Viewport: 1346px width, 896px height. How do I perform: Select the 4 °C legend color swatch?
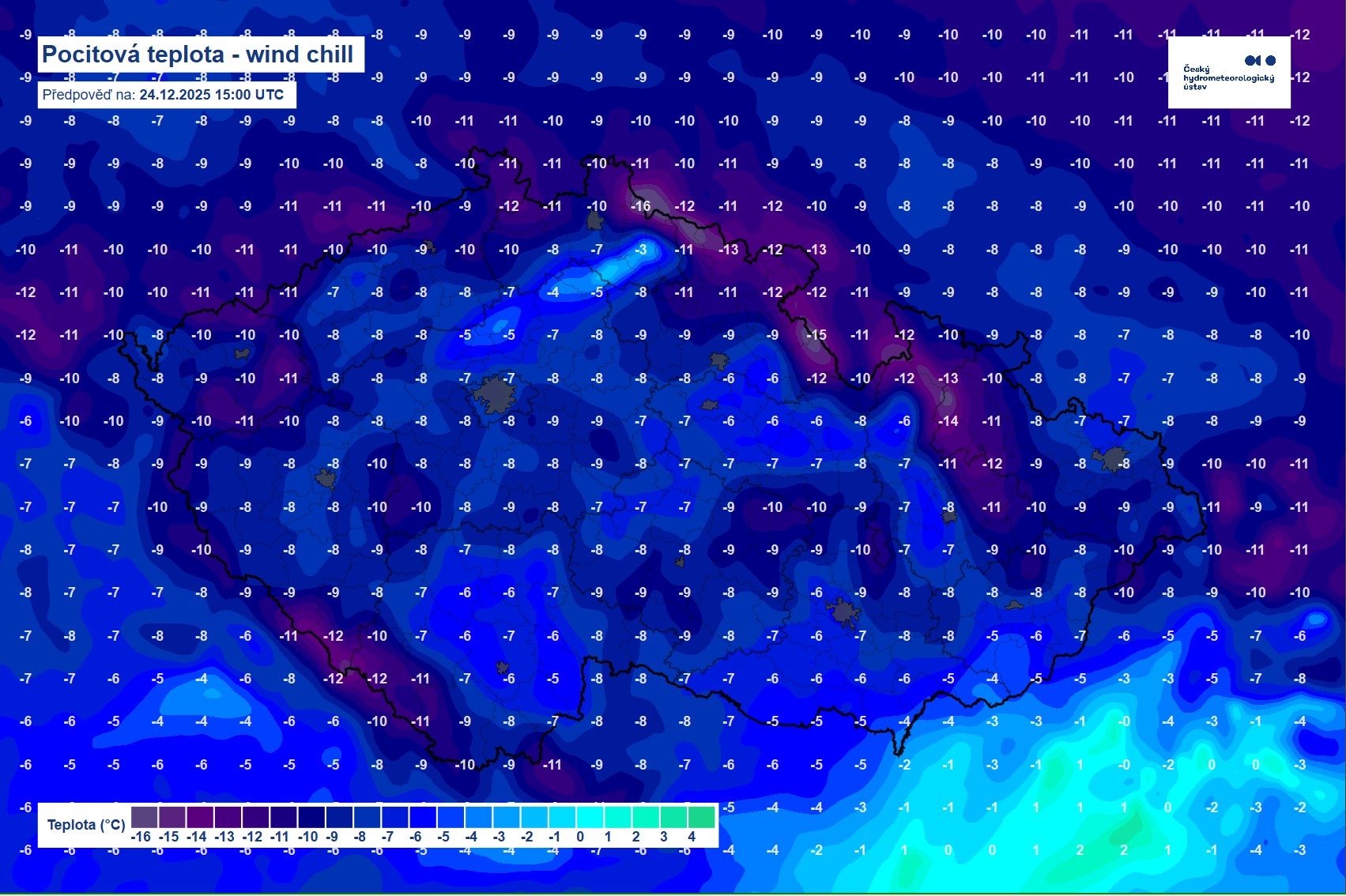click(701, 816)
